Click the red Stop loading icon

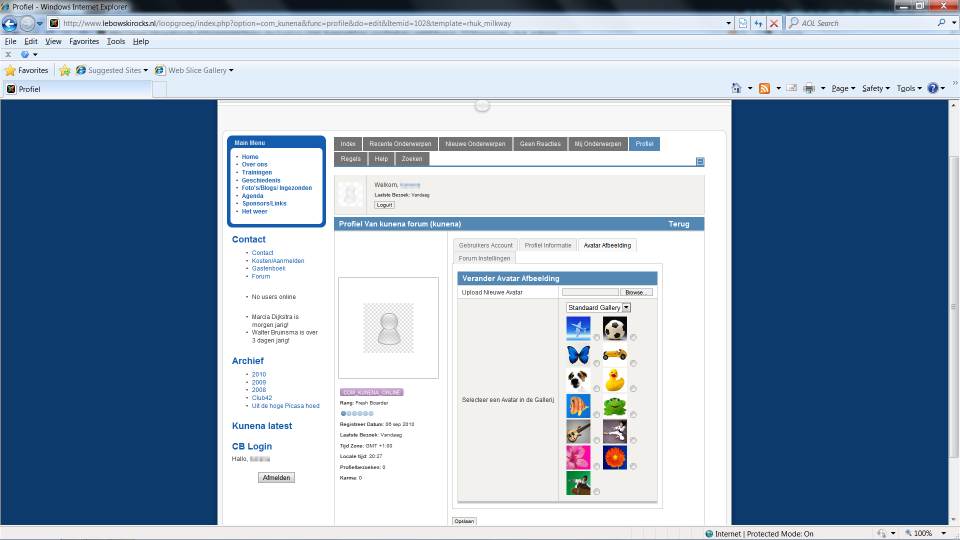774,23
